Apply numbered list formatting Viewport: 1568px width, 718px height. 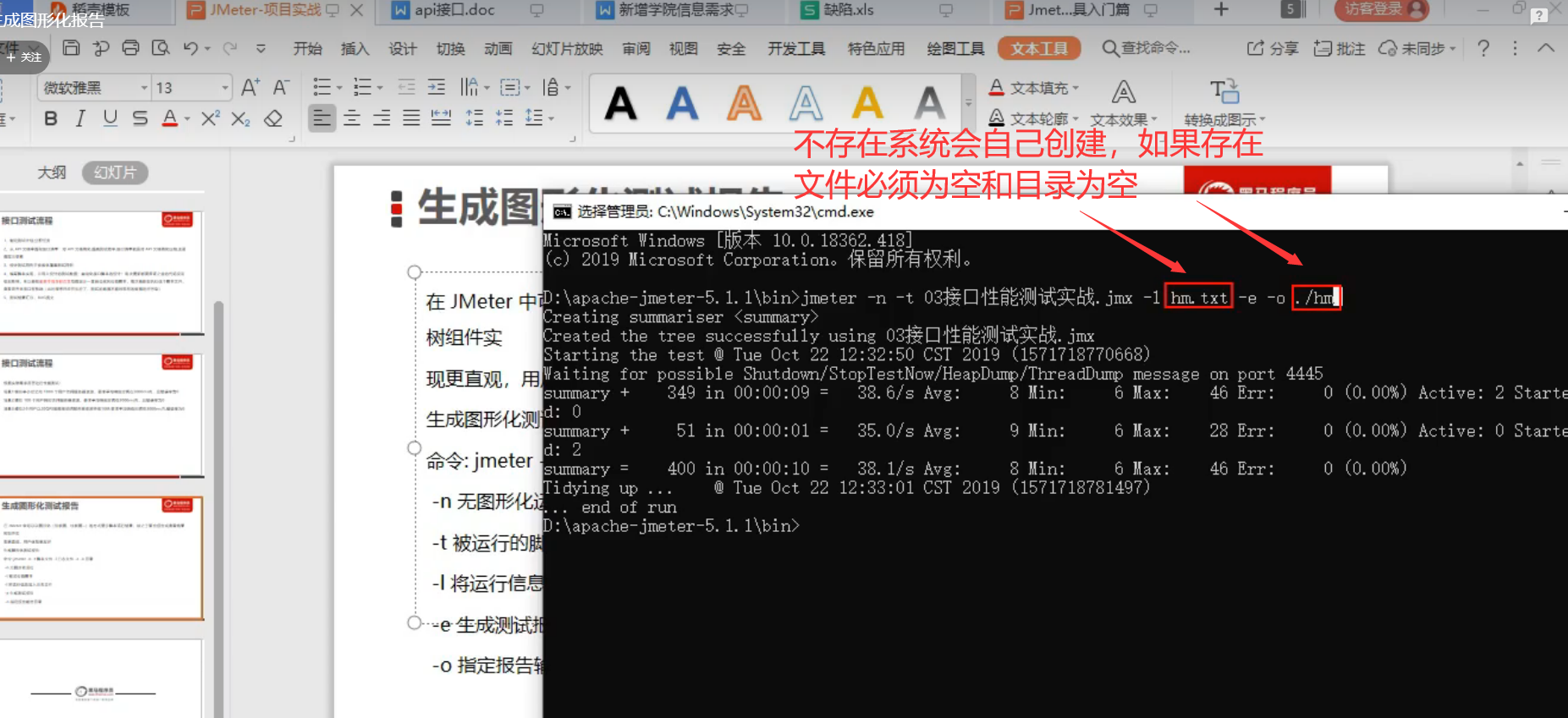point(362,87)
